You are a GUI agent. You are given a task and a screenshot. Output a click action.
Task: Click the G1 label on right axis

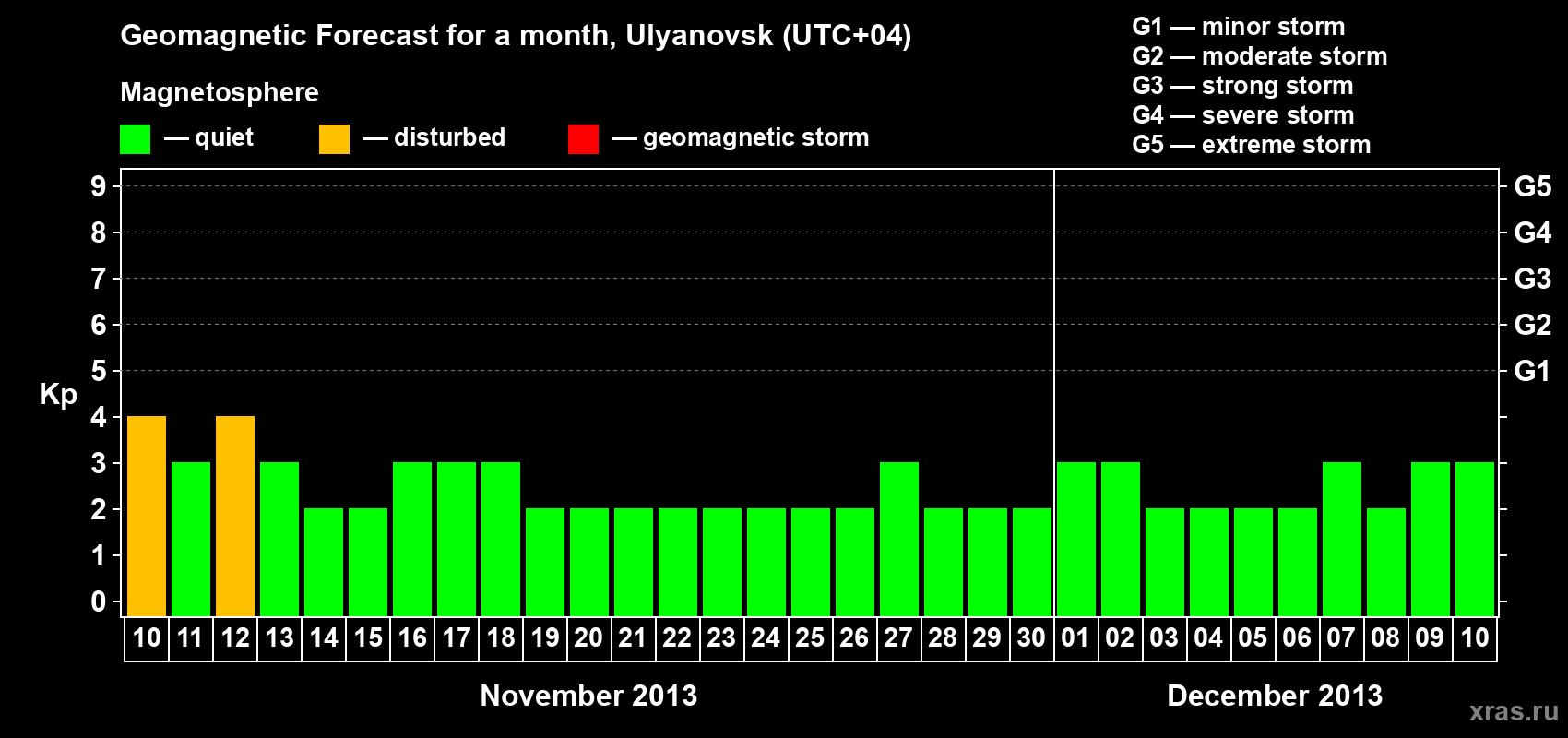1533,371
